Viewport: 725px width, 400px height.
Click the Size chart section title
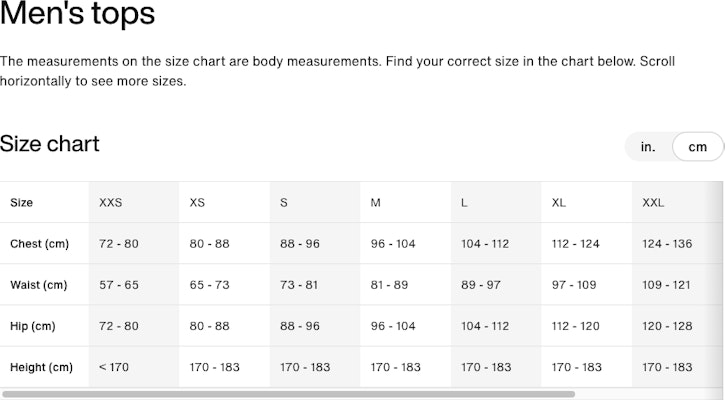click(50, 143)
